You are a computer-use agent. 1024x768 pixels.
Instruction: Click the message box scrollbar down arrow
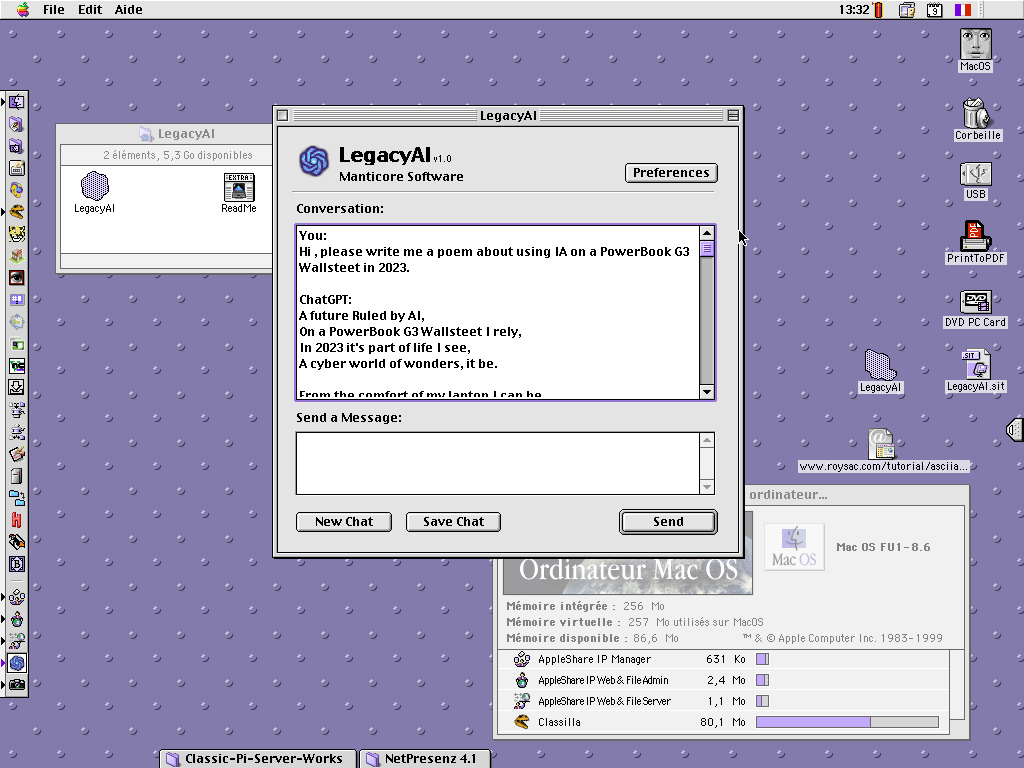click(x=707, y=487)
